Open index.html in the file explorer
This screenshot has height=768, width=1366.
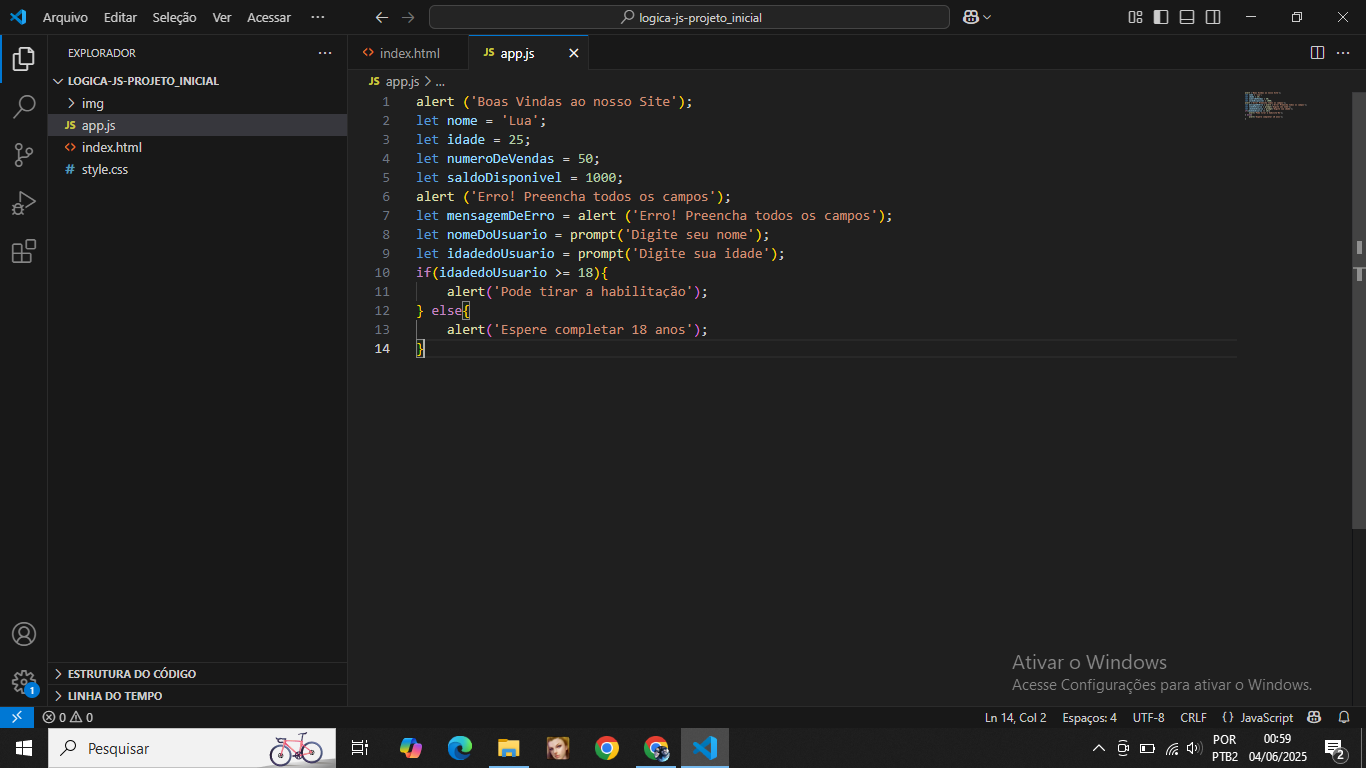click(197, 147)
